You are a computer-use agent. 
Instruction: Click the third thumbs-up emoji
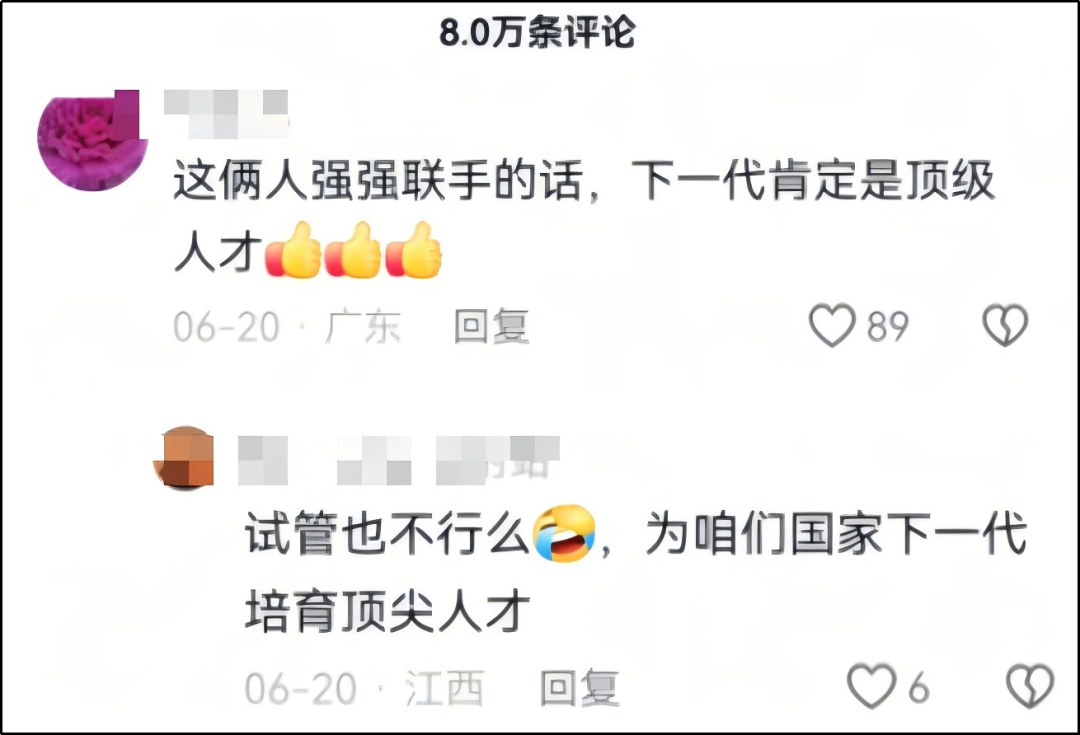coord(413,250)
